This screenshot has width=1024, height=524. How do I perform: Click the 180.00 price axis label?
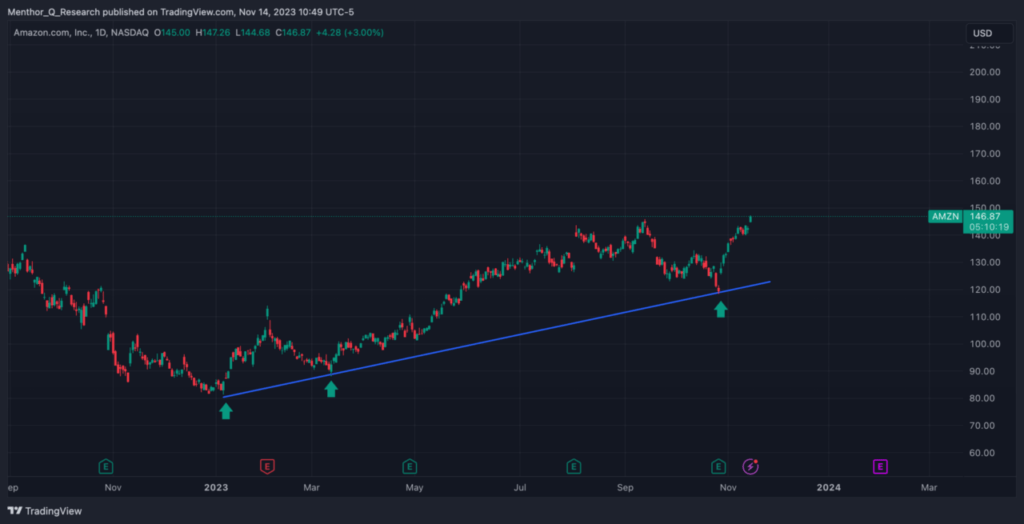pyautogui.click(x=984, y=127)
